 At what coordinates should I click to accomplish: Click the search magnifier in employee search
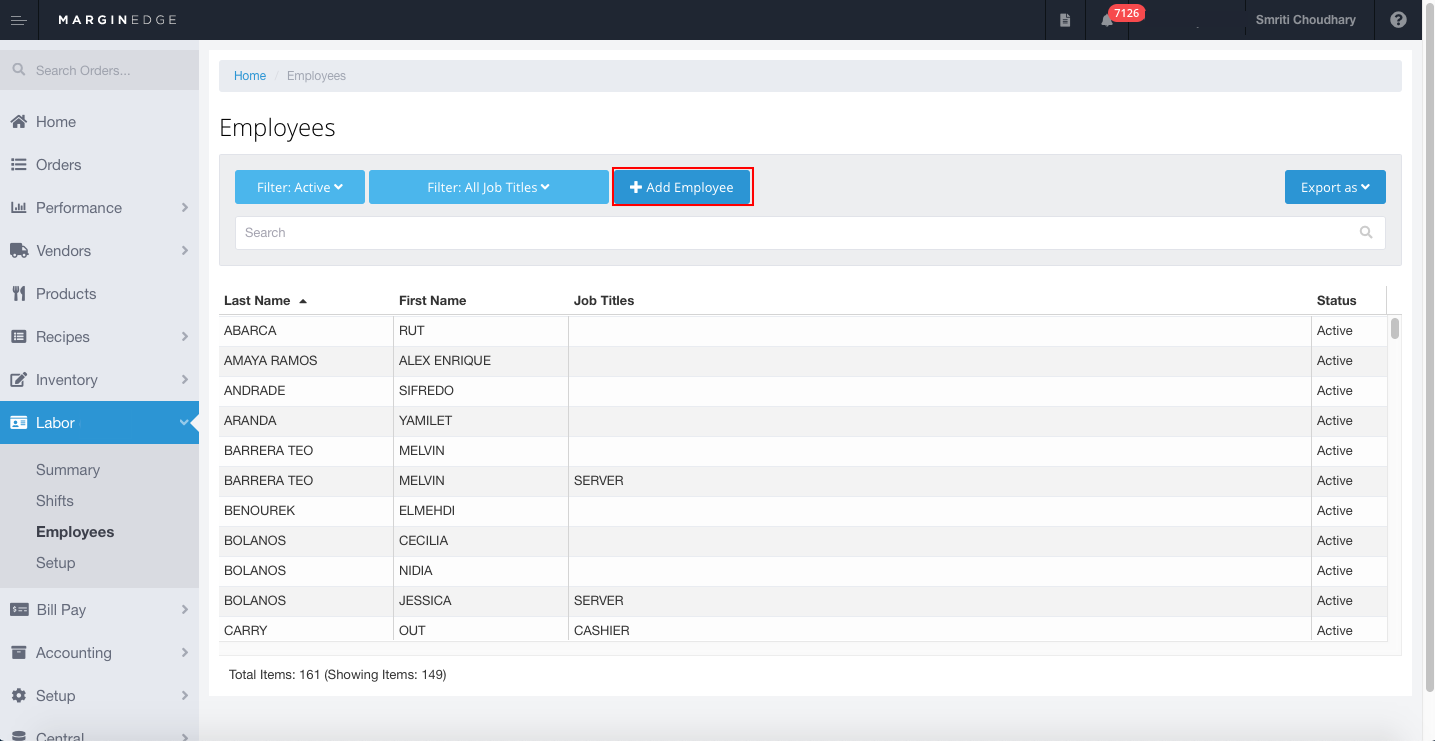[1366, 232]
